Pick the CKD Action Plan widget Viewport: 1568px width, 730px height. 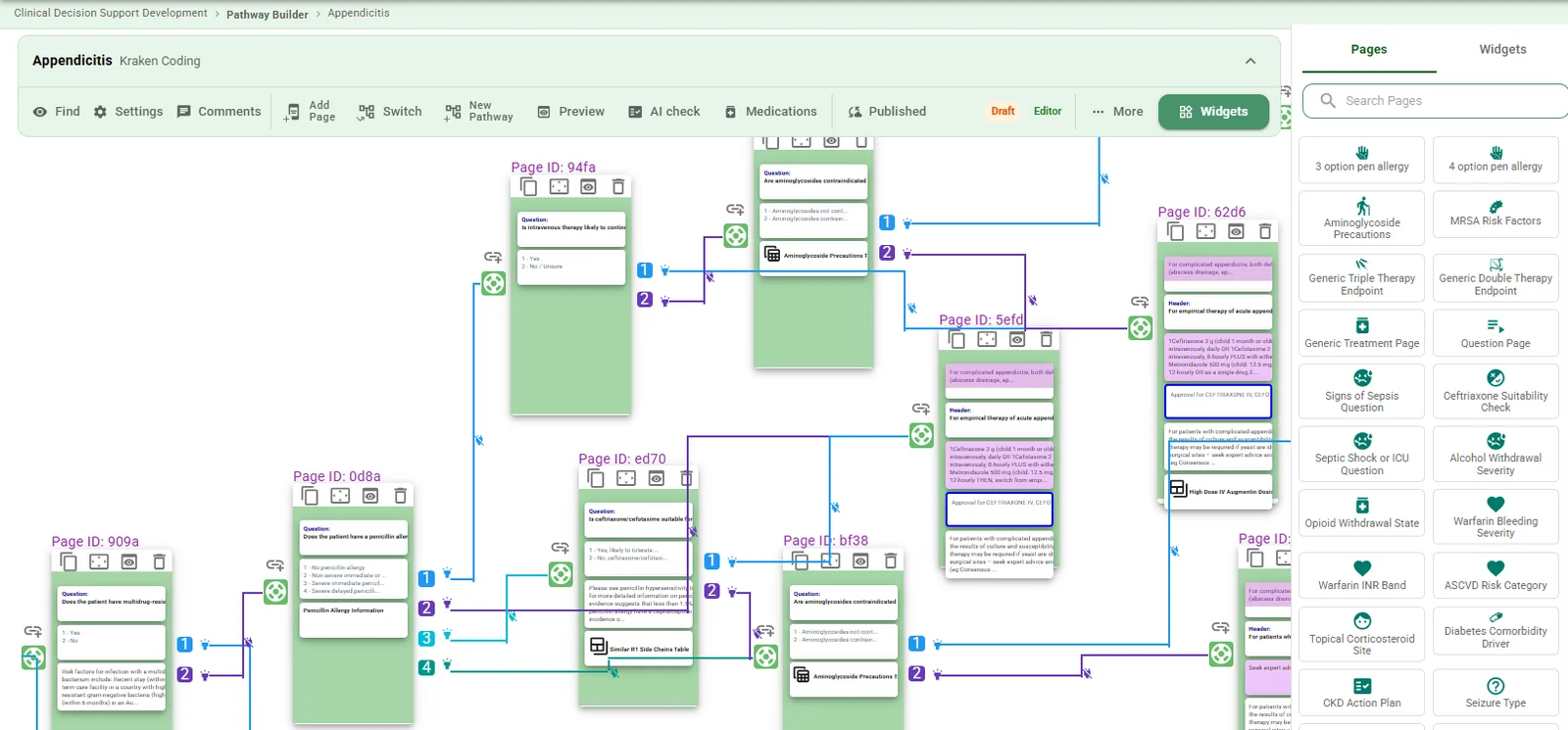click(x=1362, y=693)
